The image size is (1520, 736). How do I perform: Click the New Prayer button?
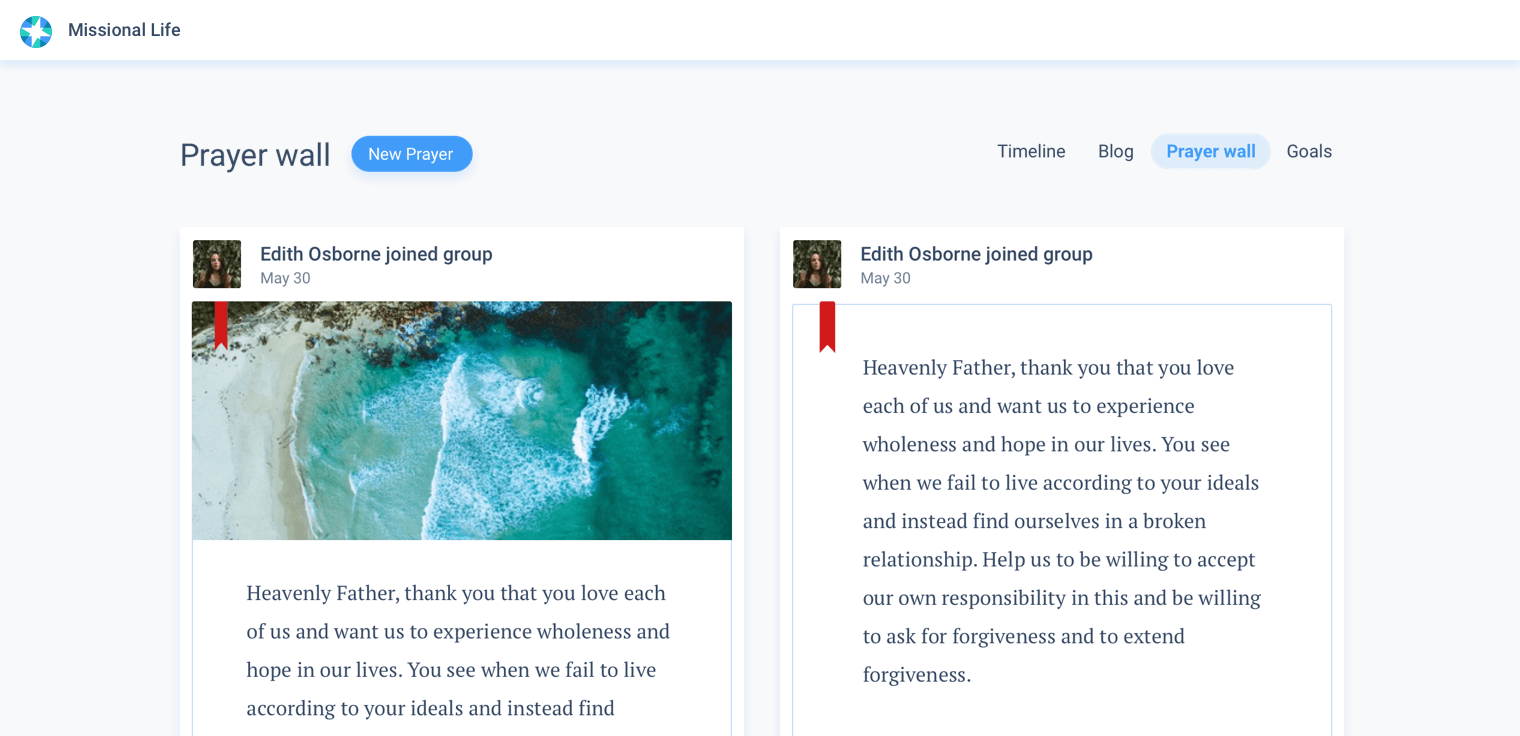pos(411,154)
